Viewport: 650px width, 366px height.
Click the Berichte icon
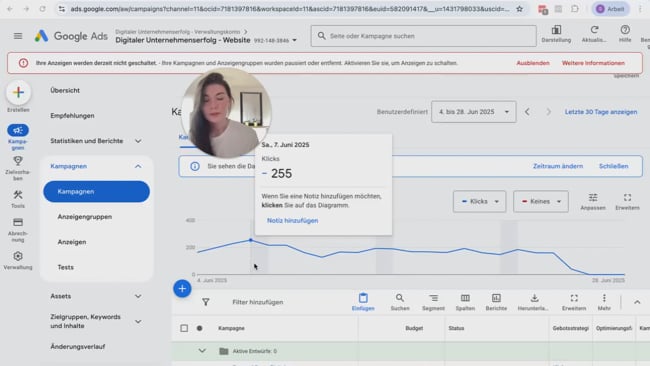coord(496,298)
